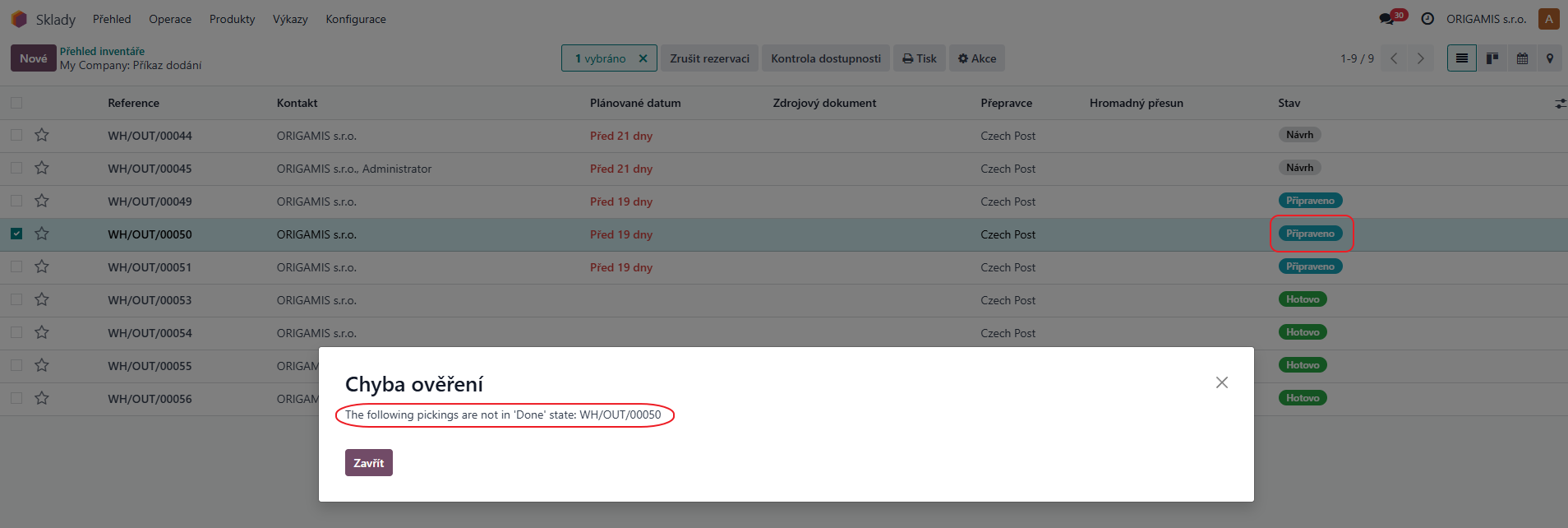Open the Přehled menu
Image resolution: width=1568 pixels, height=528 pixels.
(x=112, y=19)
